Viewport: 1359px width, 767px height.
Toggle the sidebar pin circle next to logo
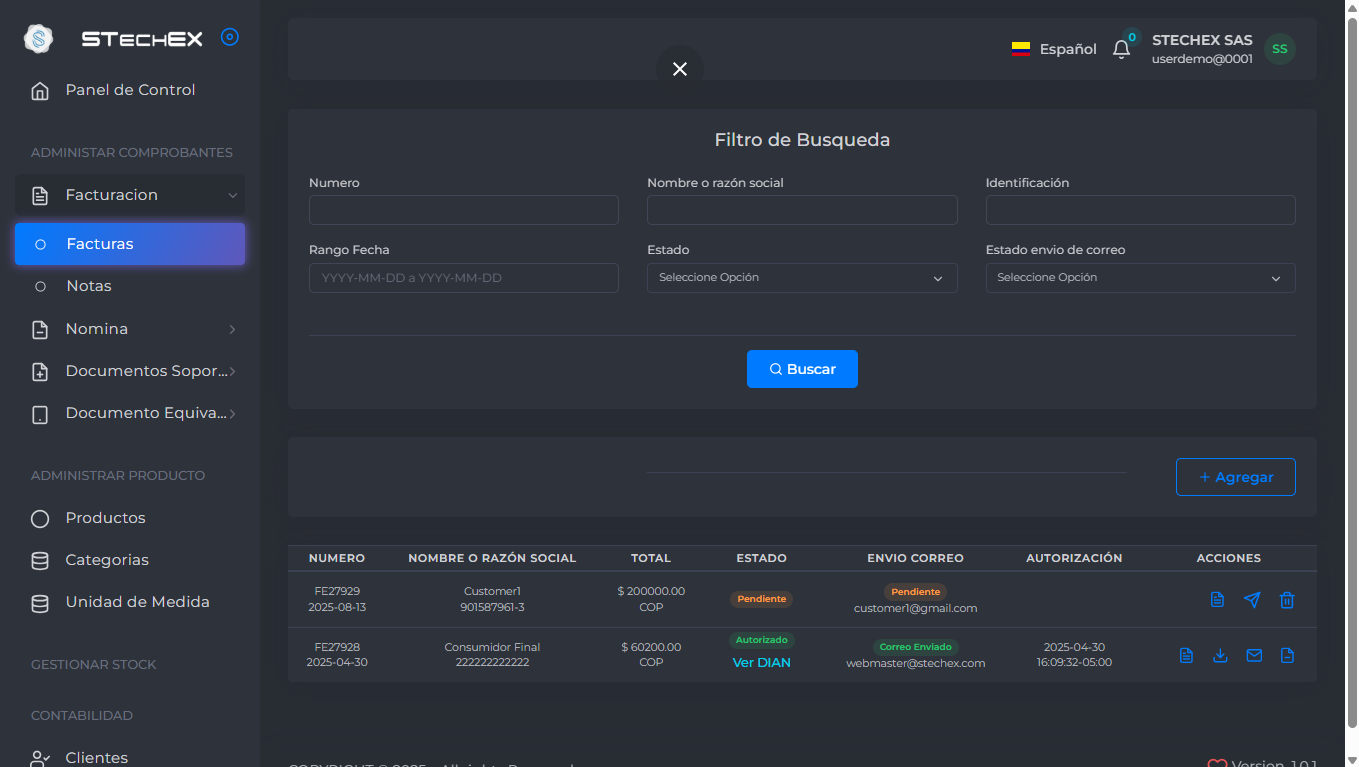click(229, 37)
